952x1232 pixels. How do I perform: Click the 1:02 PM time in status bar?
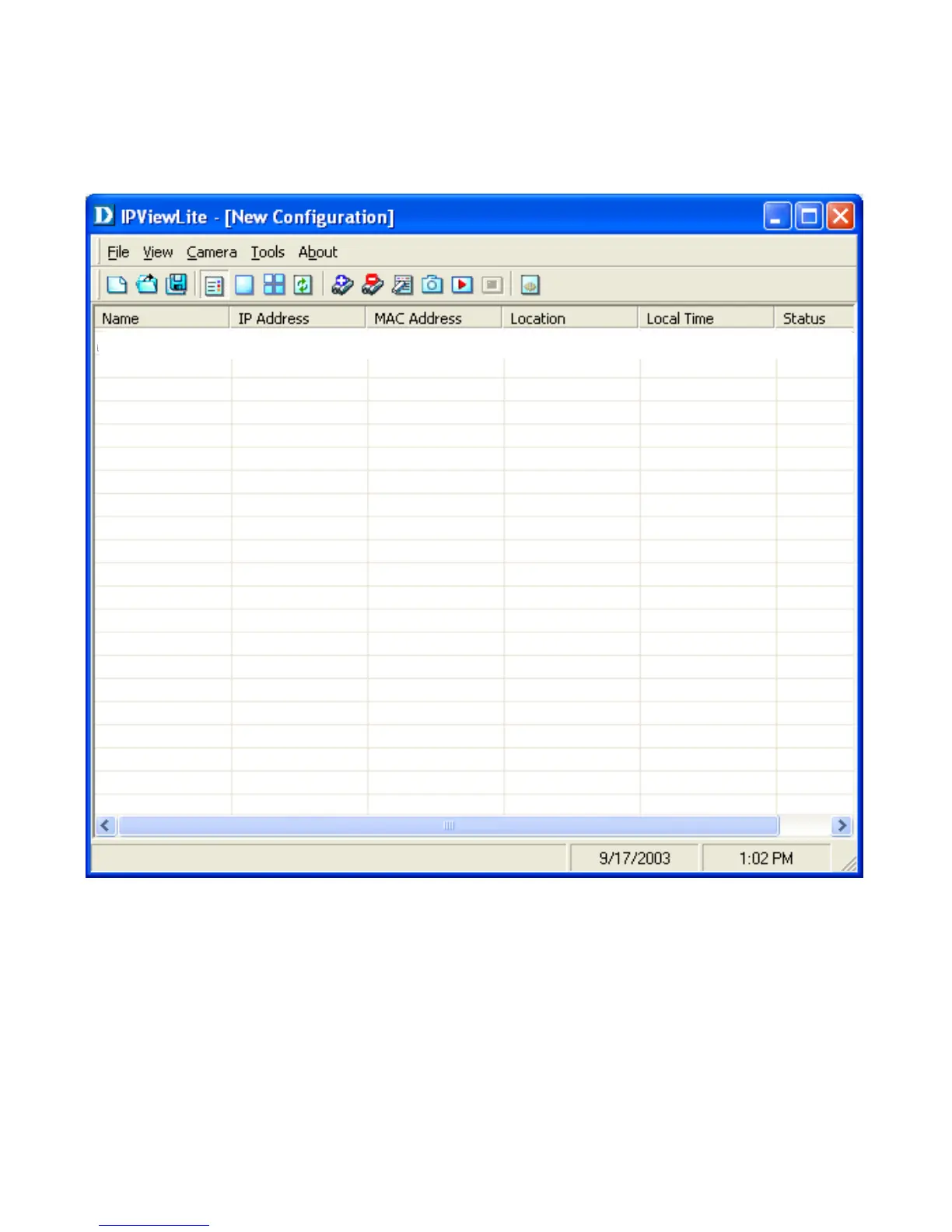coord(766,858)
